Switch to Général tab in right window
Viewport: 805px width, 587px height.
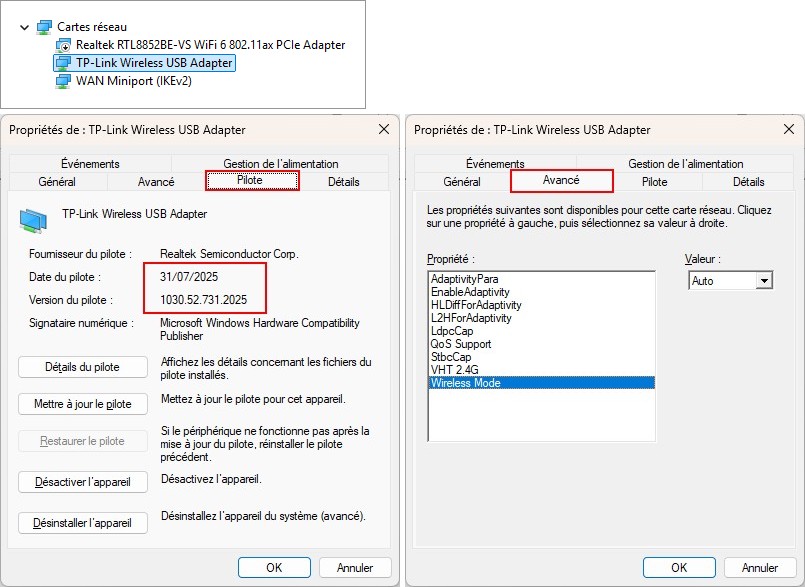(462, 182)
